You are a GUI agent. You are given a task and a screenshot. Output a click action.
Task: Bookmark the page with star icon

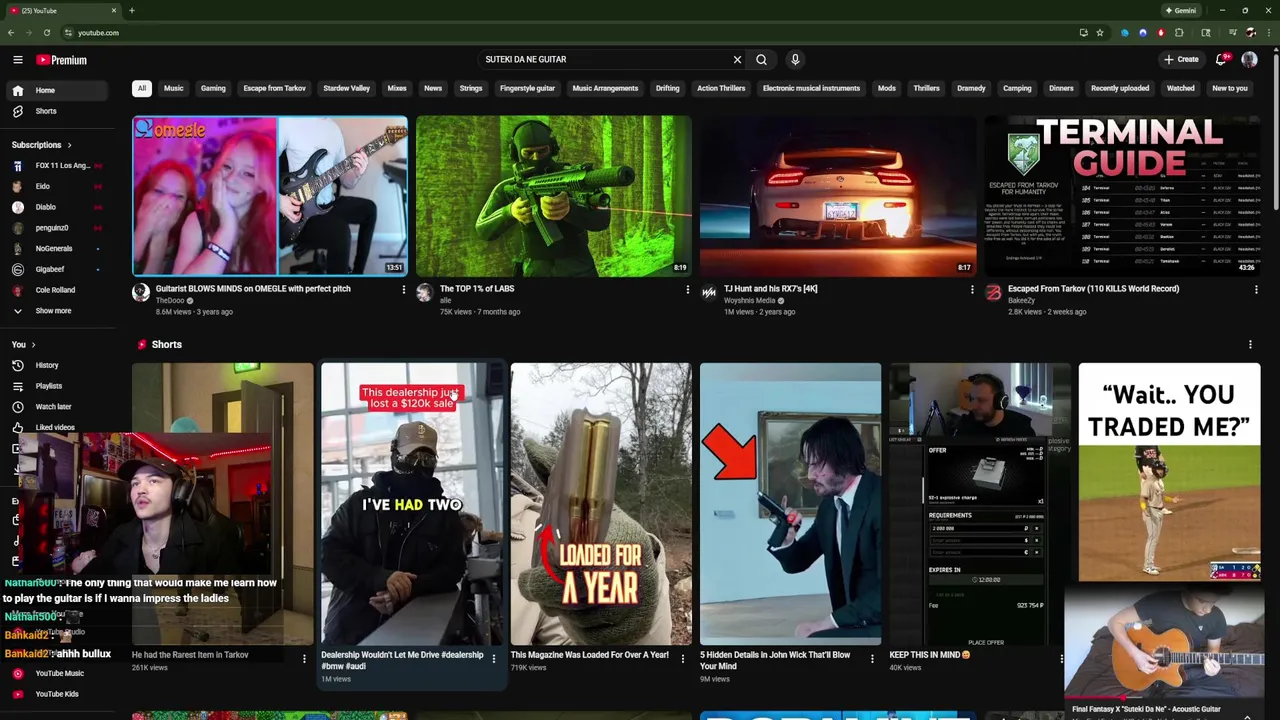tap(1100, 33)
